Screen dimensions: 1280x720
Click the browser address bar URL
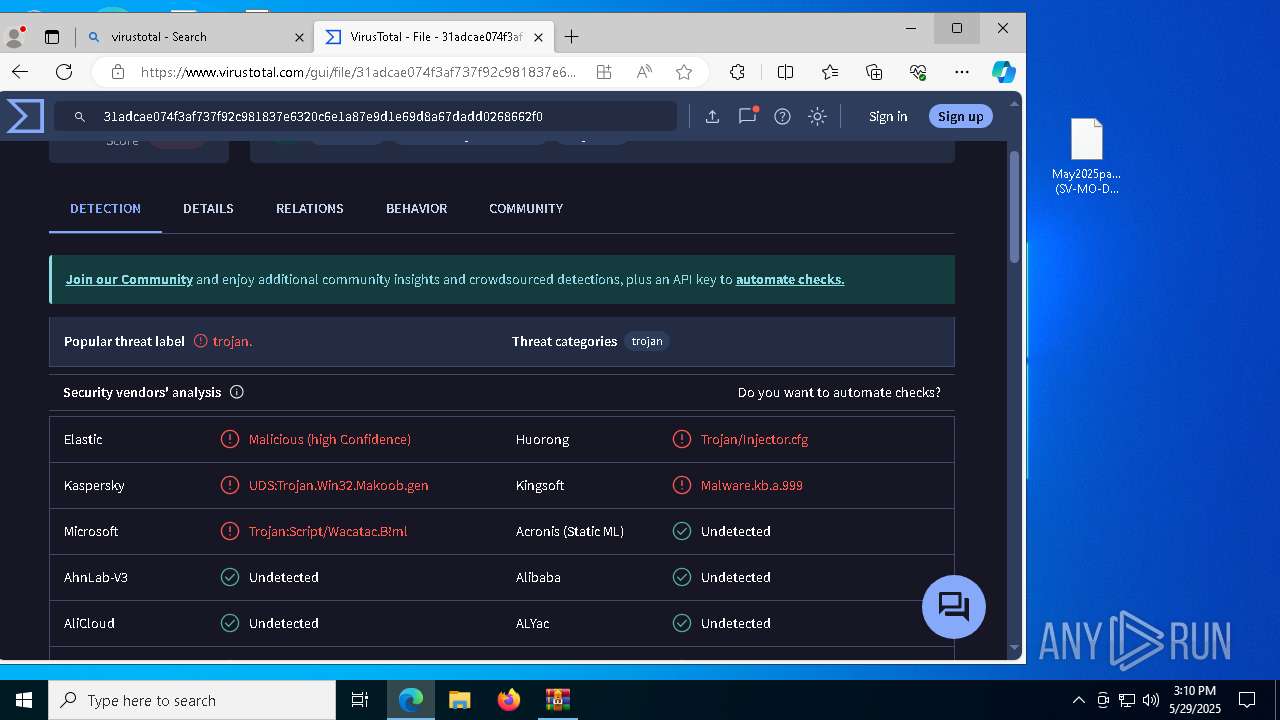(x=358, y=72)
